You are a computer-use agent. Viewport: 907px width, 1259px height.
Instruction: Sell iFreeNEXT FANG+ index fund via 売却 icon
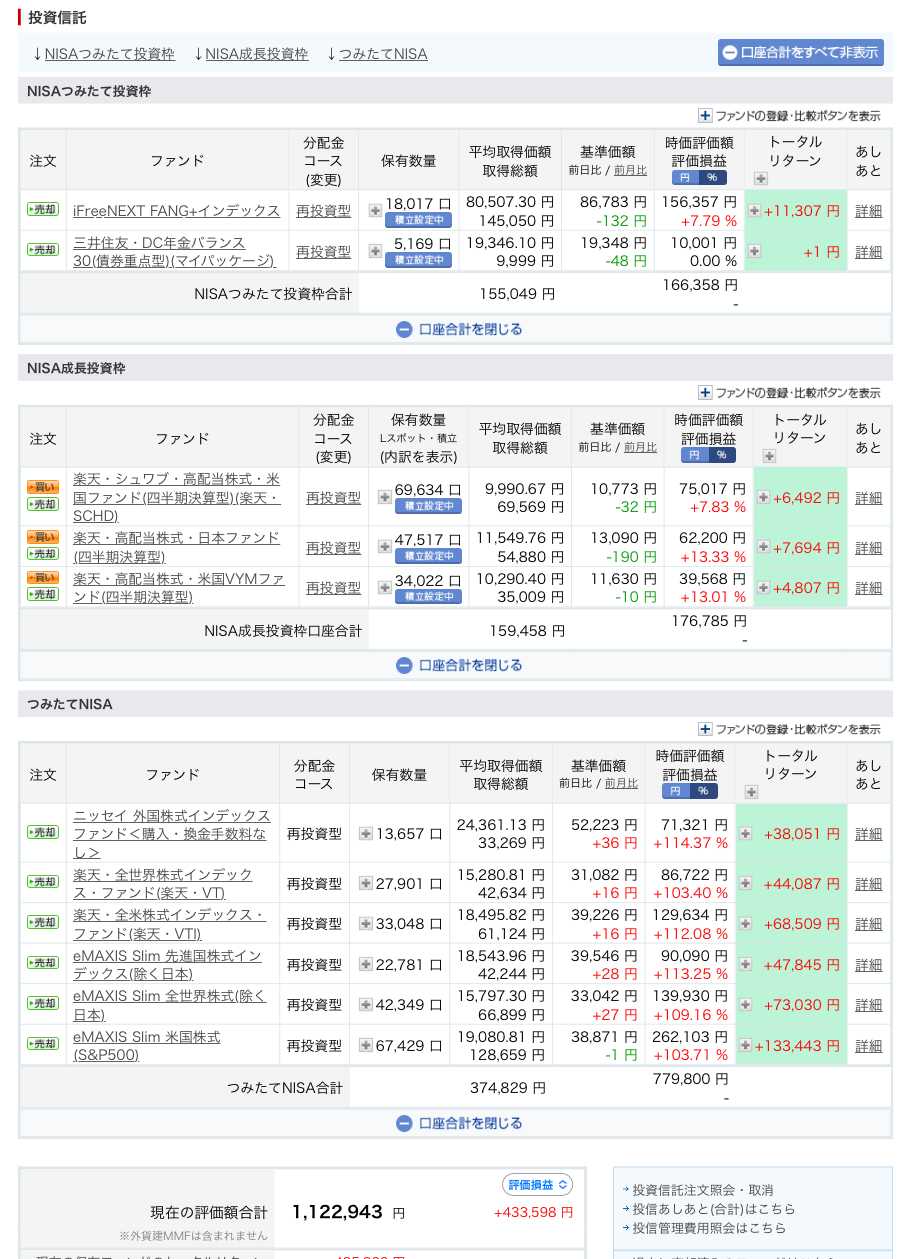point(43,210)
